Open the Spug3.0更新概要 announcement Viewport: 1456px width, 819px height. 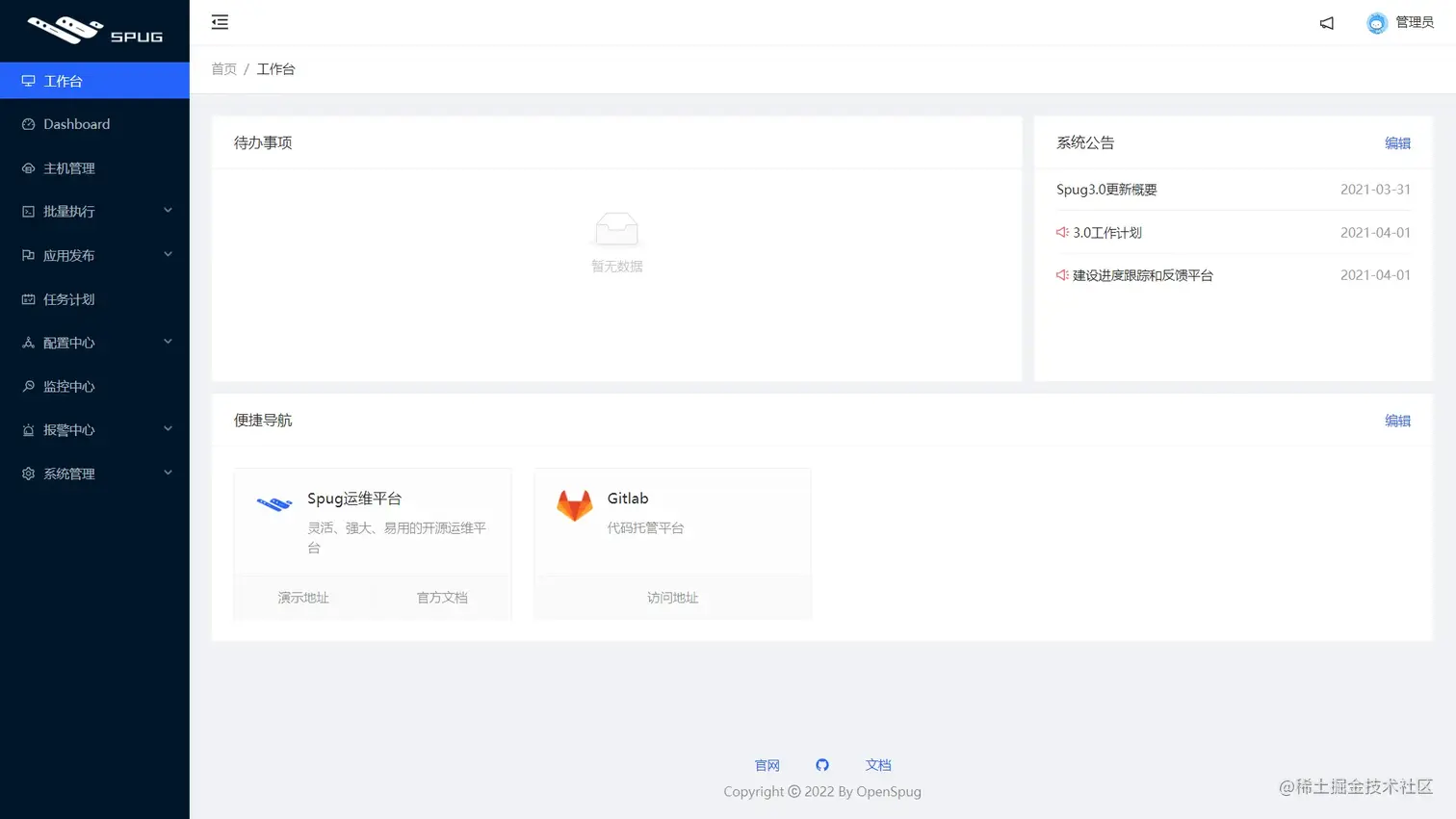[1106, 190]
